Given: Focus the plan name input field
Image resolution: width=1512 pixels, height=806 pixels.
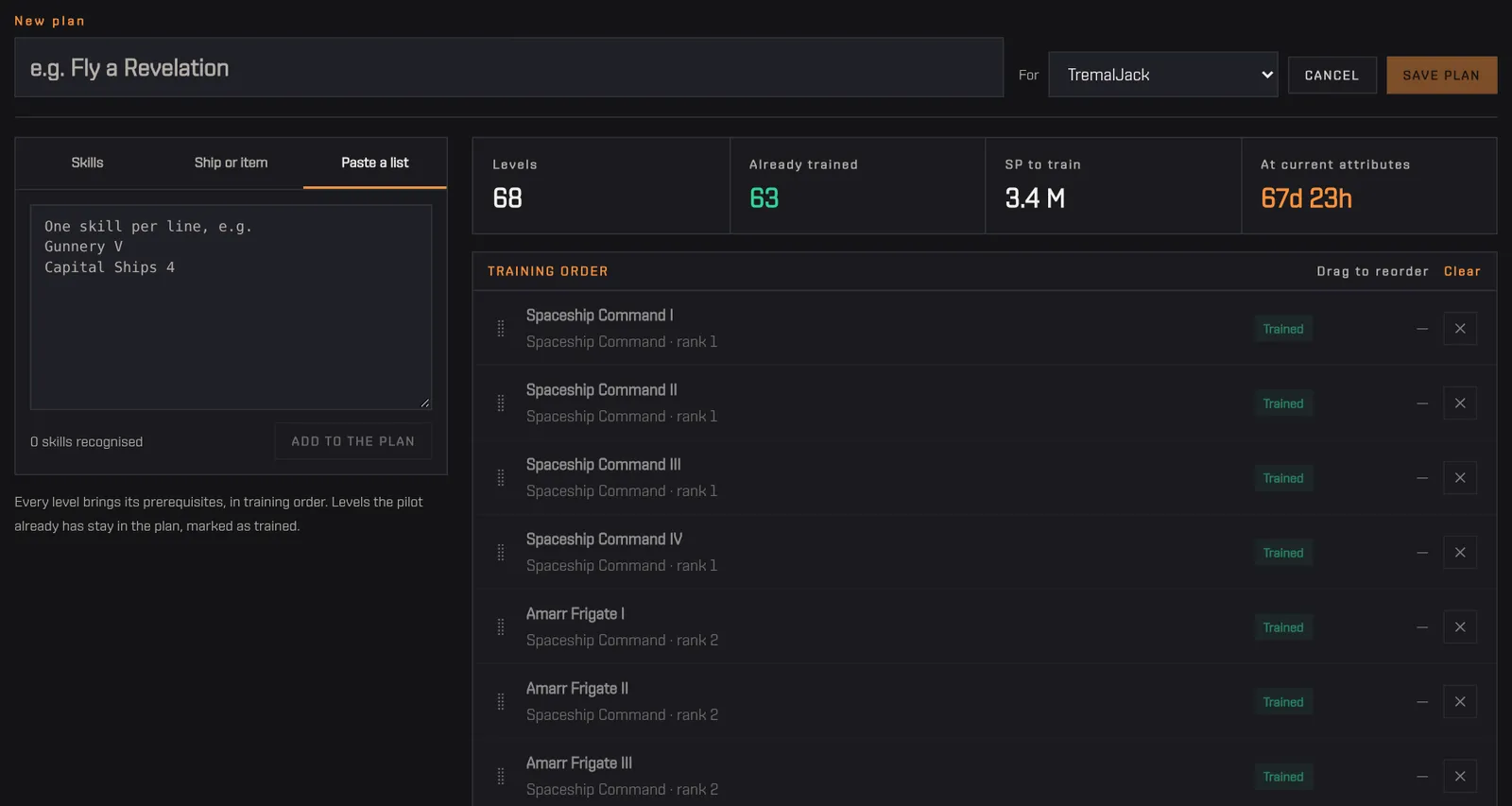Looking at the screenshot, I should [508, 67].
